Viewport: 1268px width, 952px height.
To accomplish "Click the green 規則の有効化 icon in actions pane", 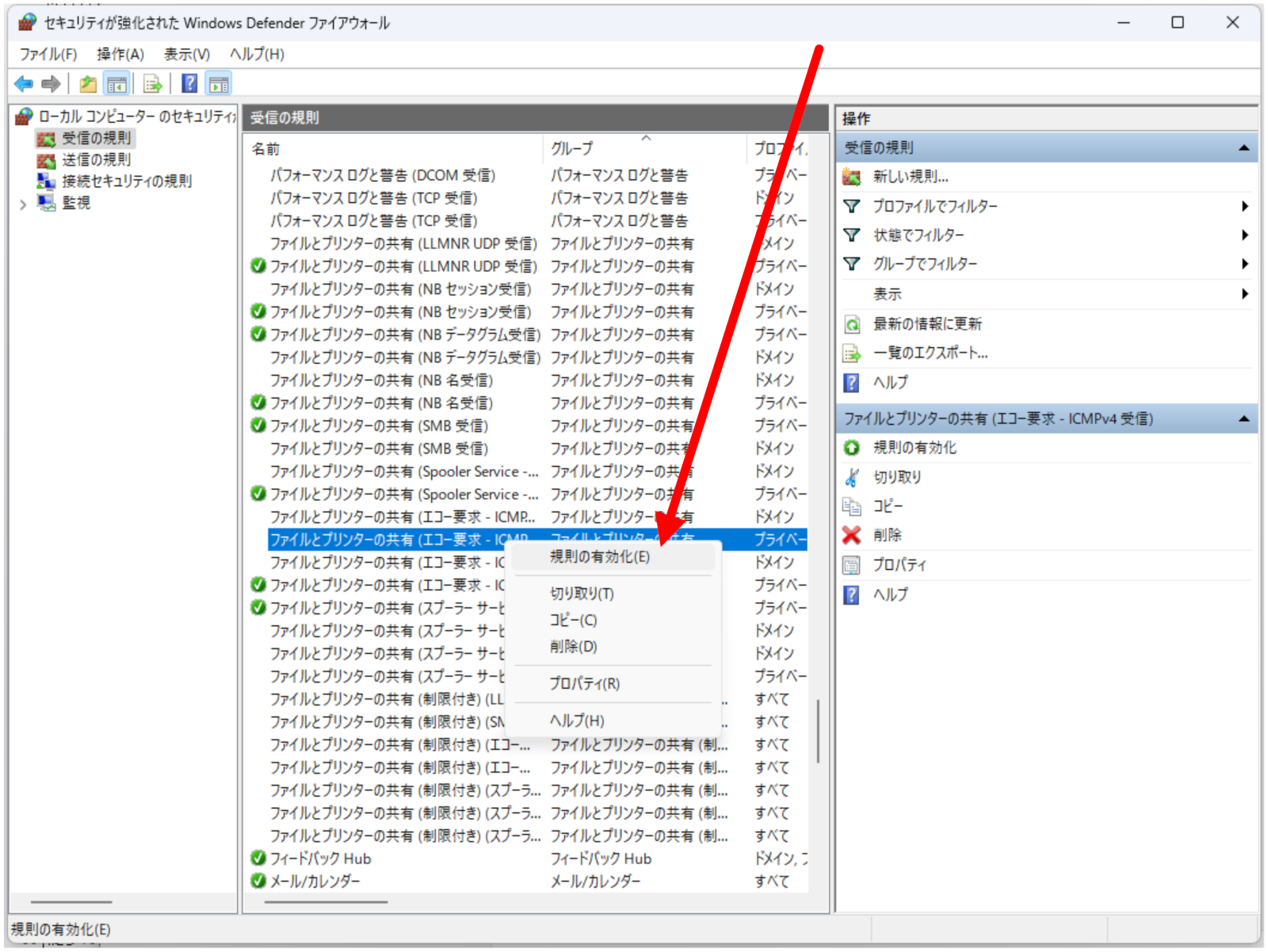I will 852,448.
